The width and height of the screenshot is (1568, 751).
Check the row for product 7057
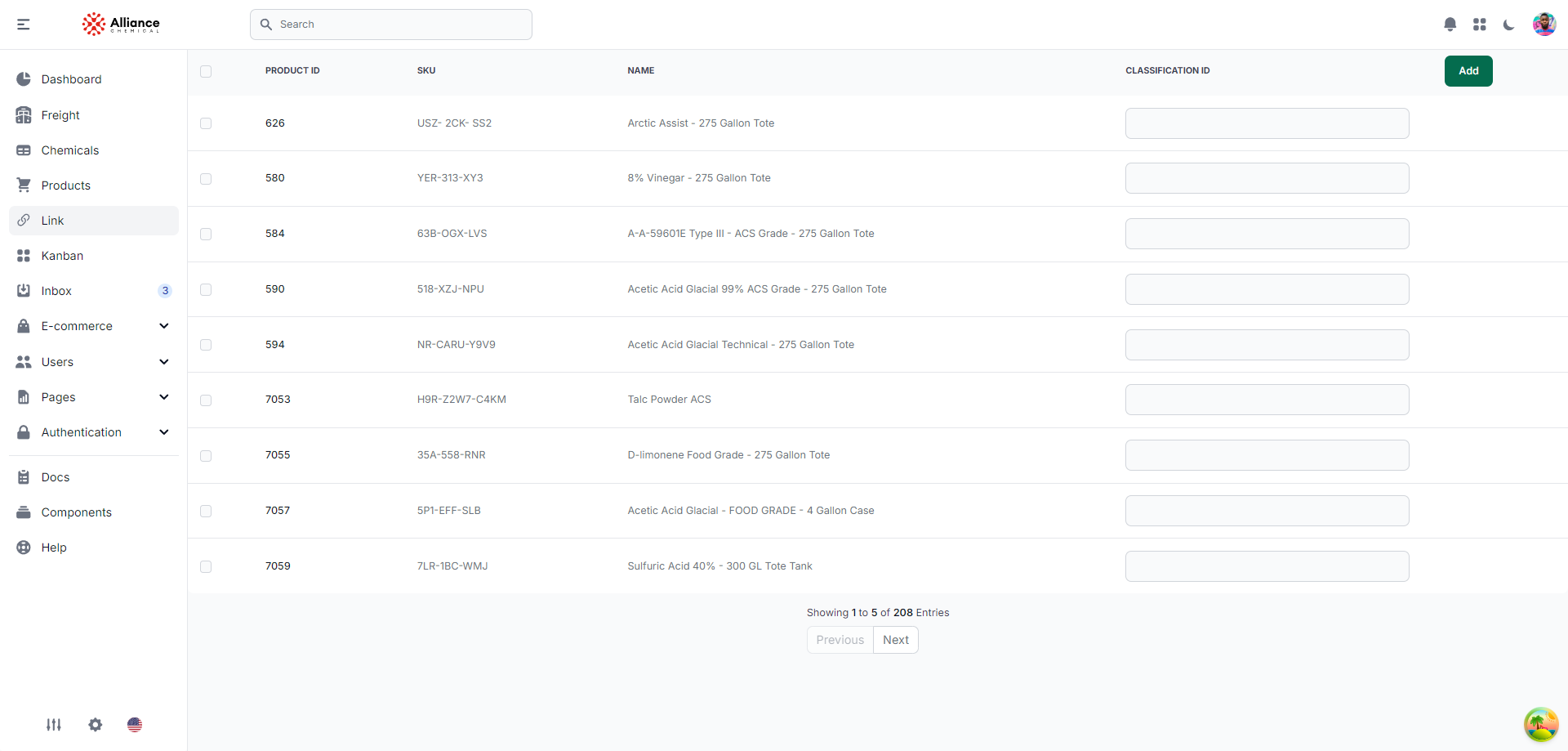(206, 511)
